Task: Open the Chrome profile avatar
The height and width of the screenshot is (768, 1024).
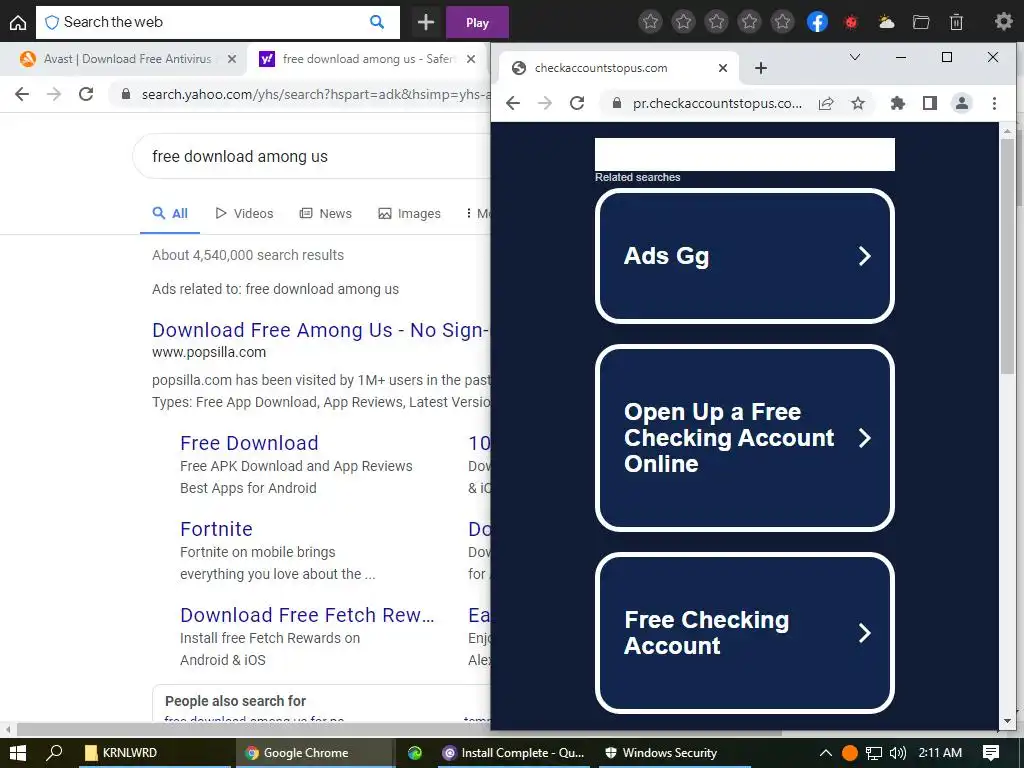Action: tap(962, 103)
